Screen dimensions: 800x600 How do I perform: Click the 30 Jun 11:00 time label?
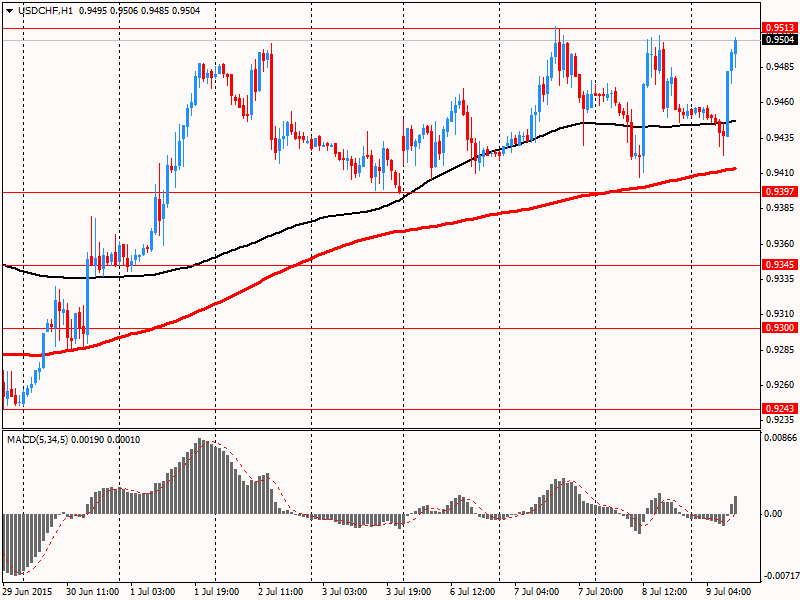tap(92, 592)
